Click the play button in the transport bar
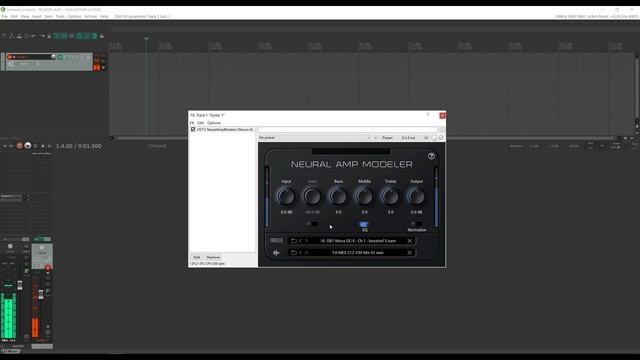Image resolution: width=640 pixels, height=360 pixels. [28, 146]
